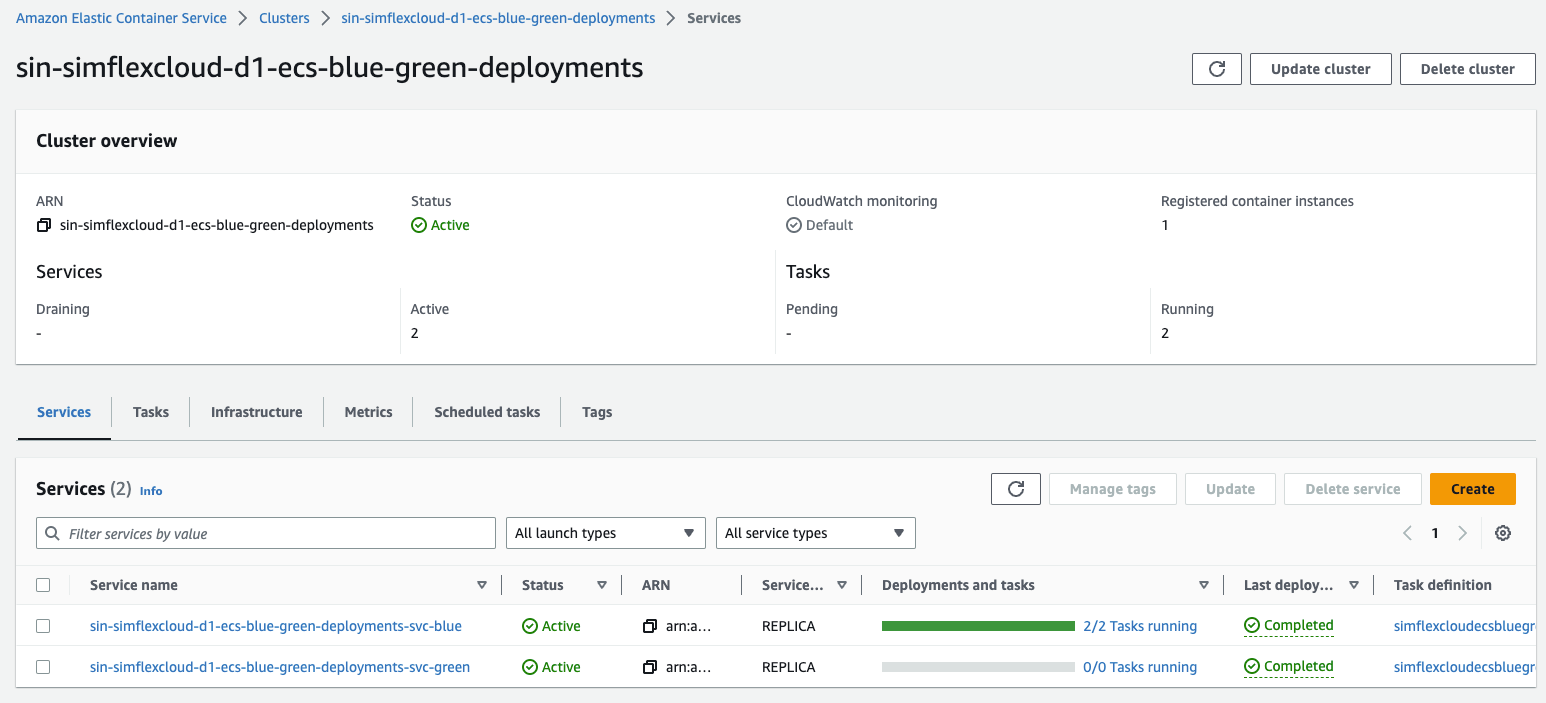This screenshot has height=703, width=1546.
Task: Open the 2/2 Tasks running link
Action: click(1140, 626)
